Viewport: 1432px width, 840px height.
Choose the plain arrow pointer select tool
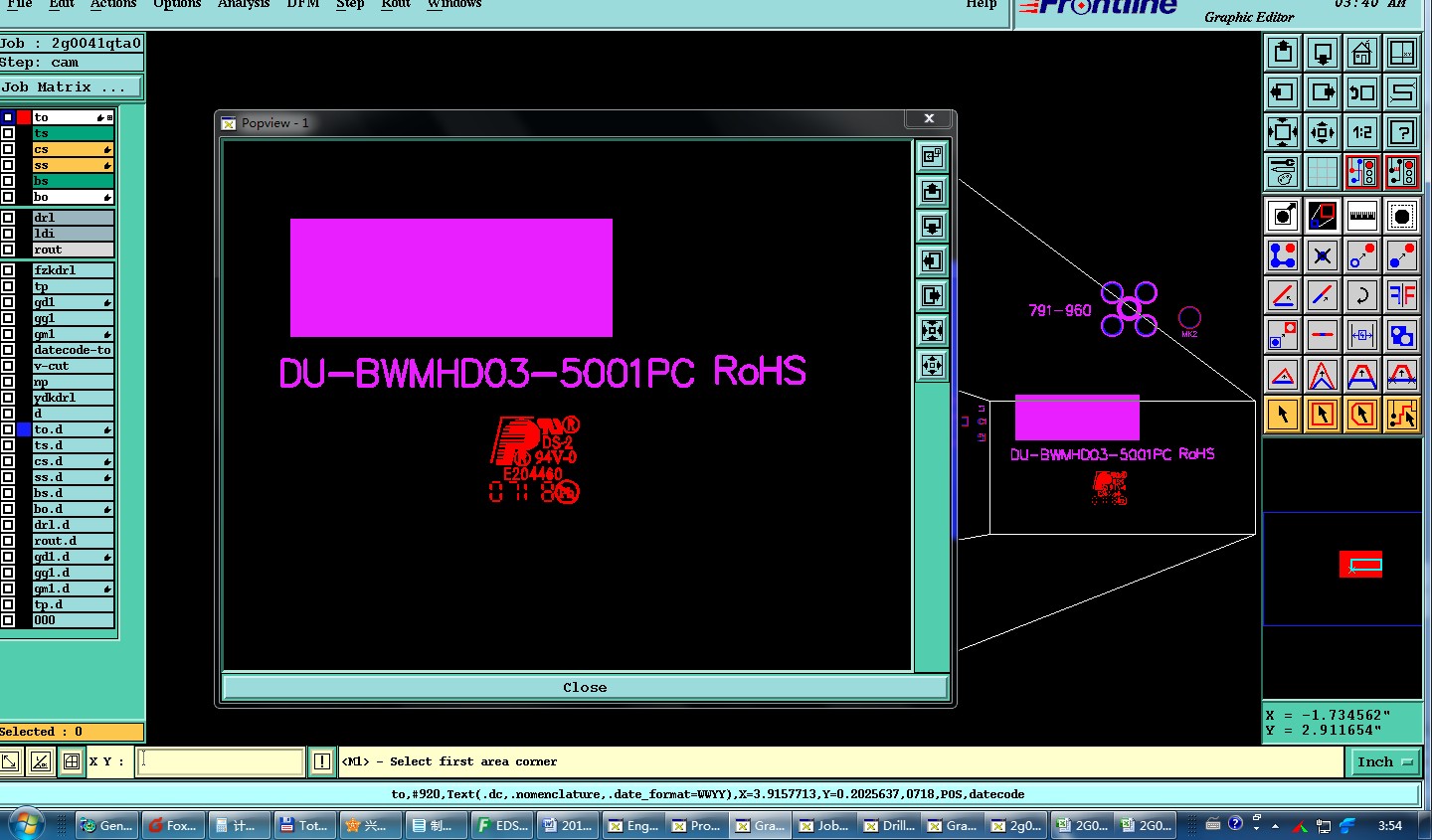pos(1283,415)
